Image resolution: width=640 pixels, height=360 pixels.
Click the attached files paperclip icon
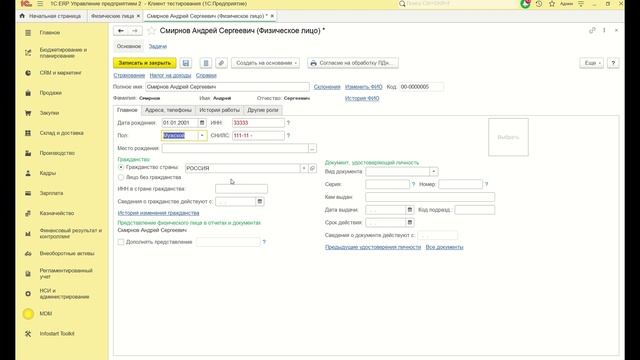click(221, 63)
